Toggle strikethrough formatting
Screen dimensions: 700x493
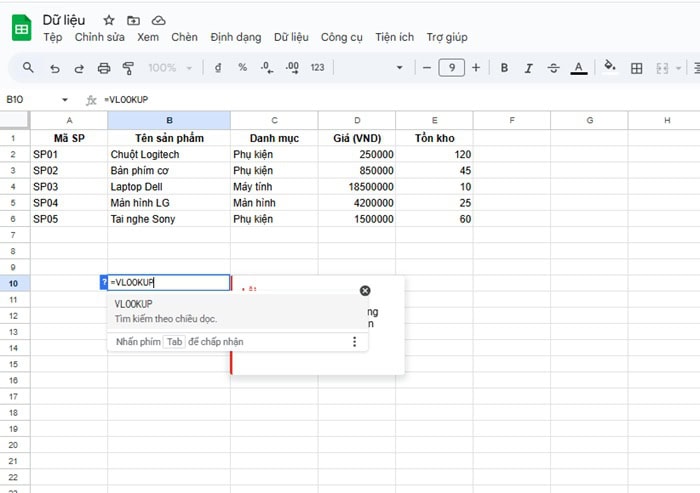pos(554,68)
